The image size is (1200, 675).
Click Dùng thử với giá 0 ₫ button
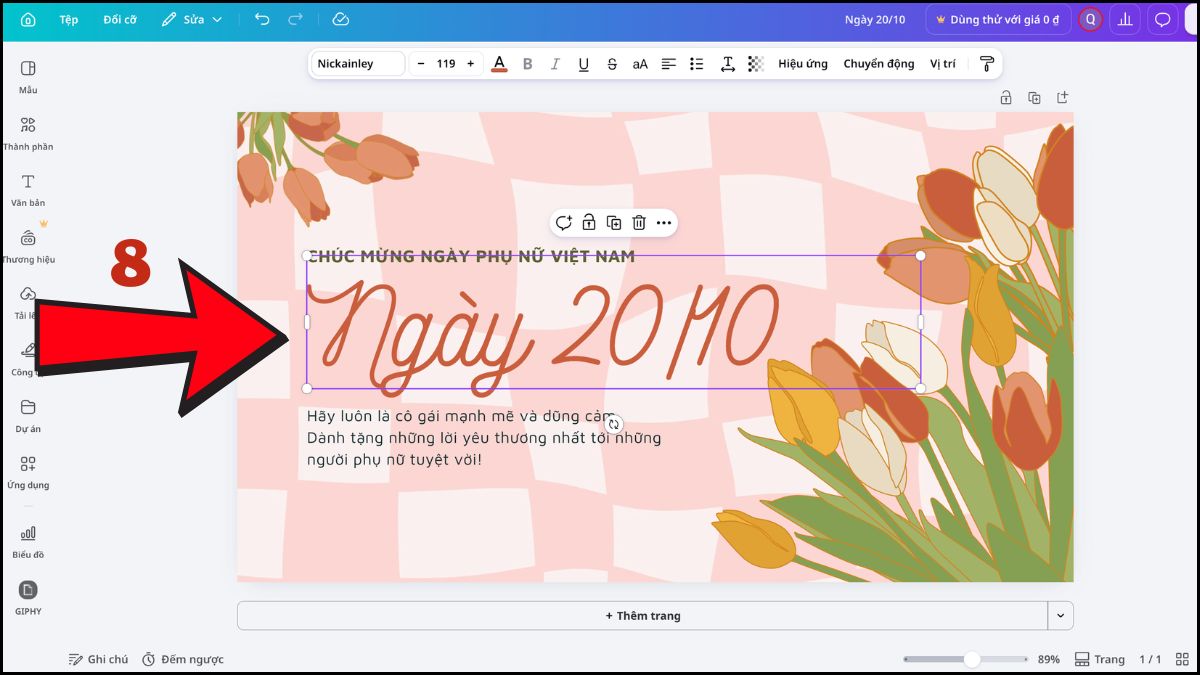pos(998,19)
